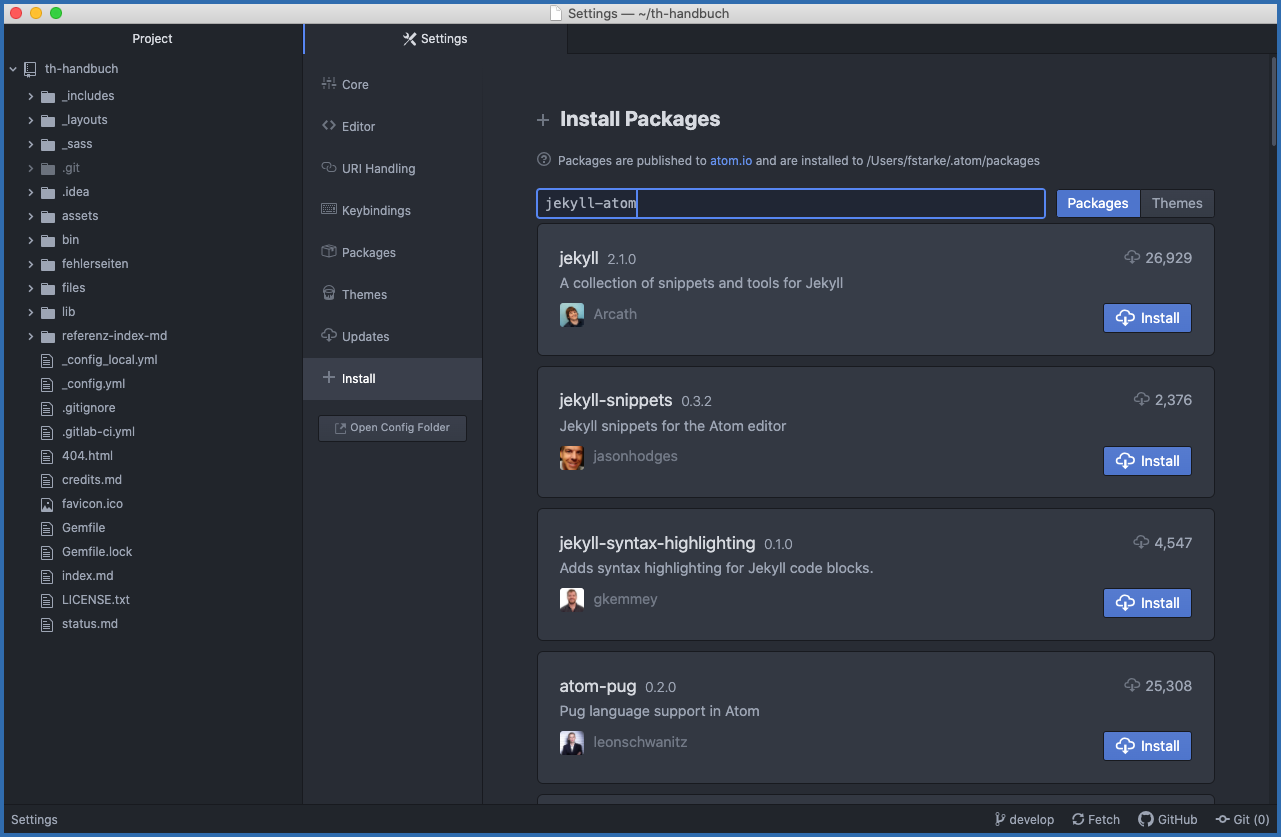Expand the assets folder chevron
The width and height of the screenshot is (1281, 837).
pos(31,216)
